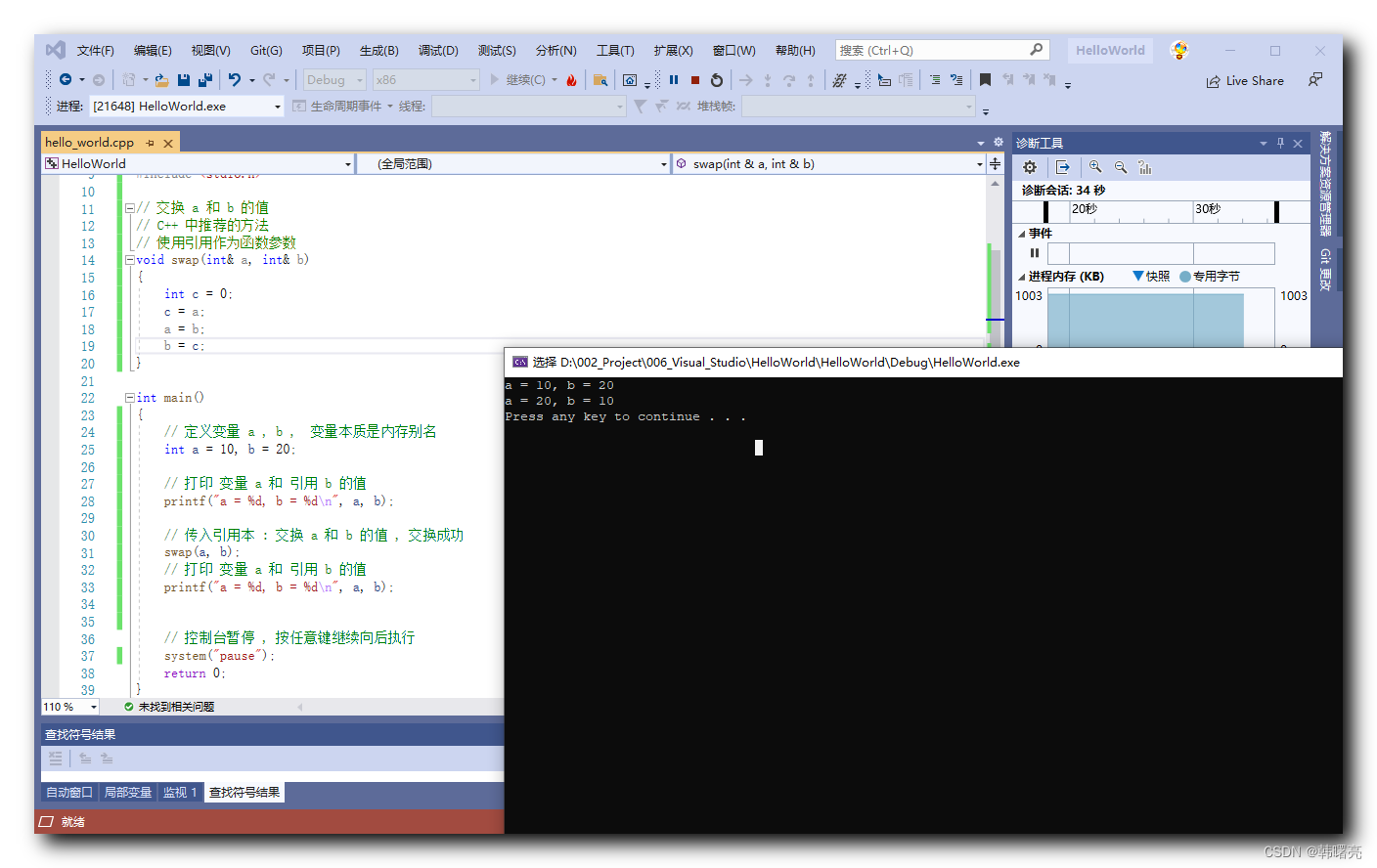The width and height of the screenshot is (1377, 868).
Task: Toggle the 快照 snapshot legend marker
Action: (1138, 276)
